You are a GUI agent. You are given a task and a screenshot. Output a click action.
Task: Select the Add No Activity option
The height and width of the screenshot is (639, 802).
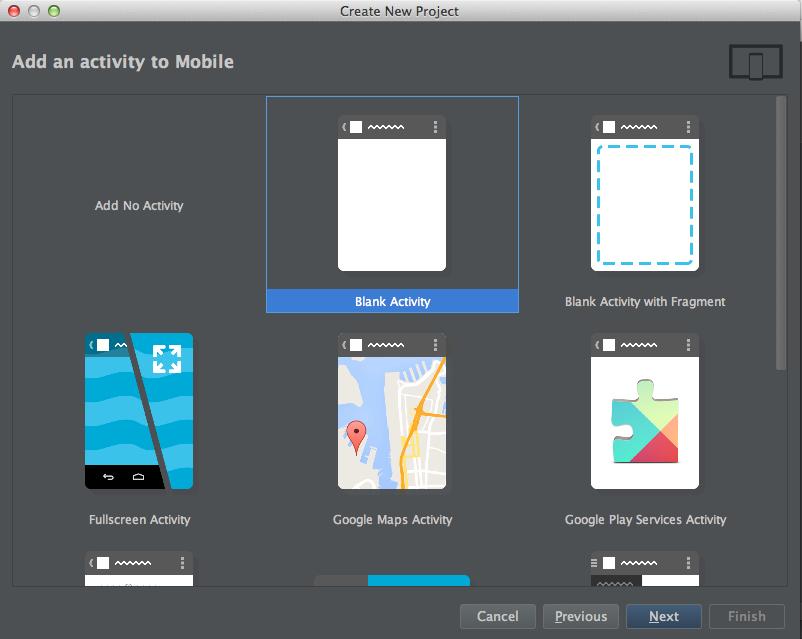139,206
